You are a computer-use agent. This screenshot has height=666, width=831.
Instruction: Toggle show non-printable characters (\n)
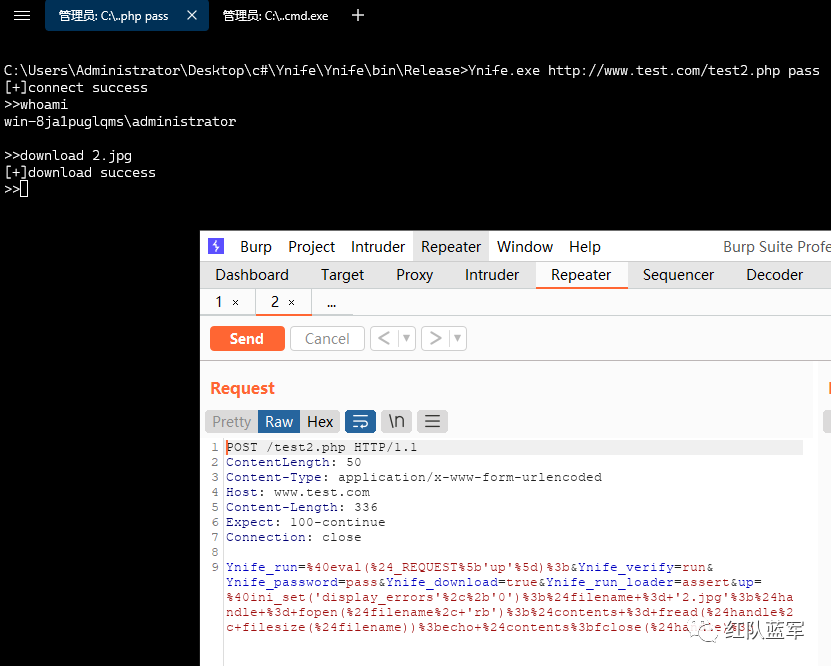(396, 422)
